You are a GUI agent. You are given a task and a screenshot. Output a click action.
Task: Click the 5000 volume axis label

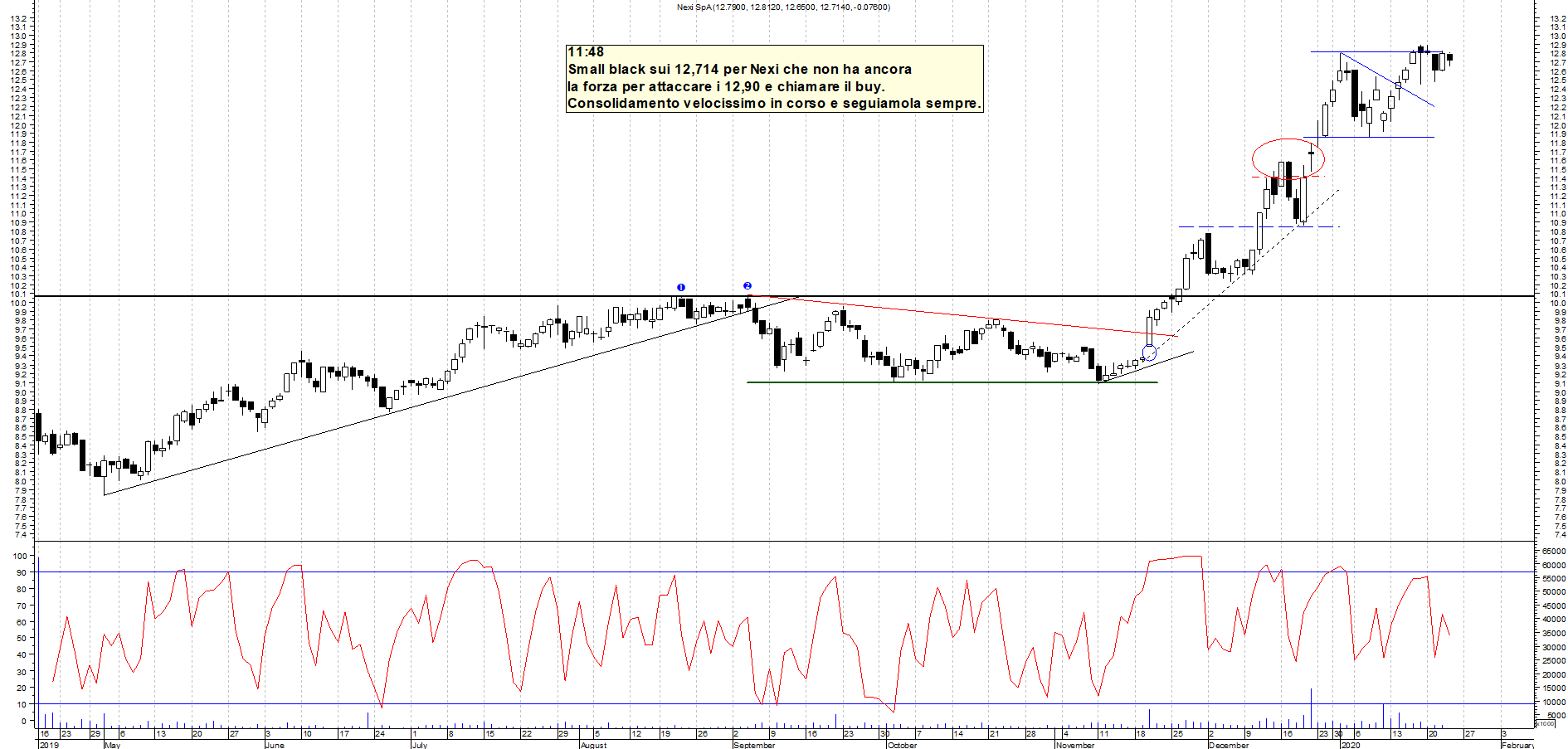pyautogui.click(x=1556, y=715)
